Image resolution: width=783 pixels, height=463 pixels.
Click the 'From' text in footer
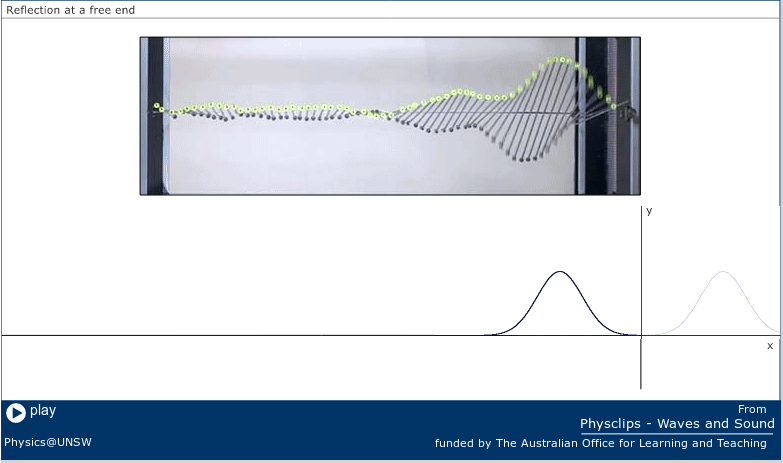(x=752, y=409)
